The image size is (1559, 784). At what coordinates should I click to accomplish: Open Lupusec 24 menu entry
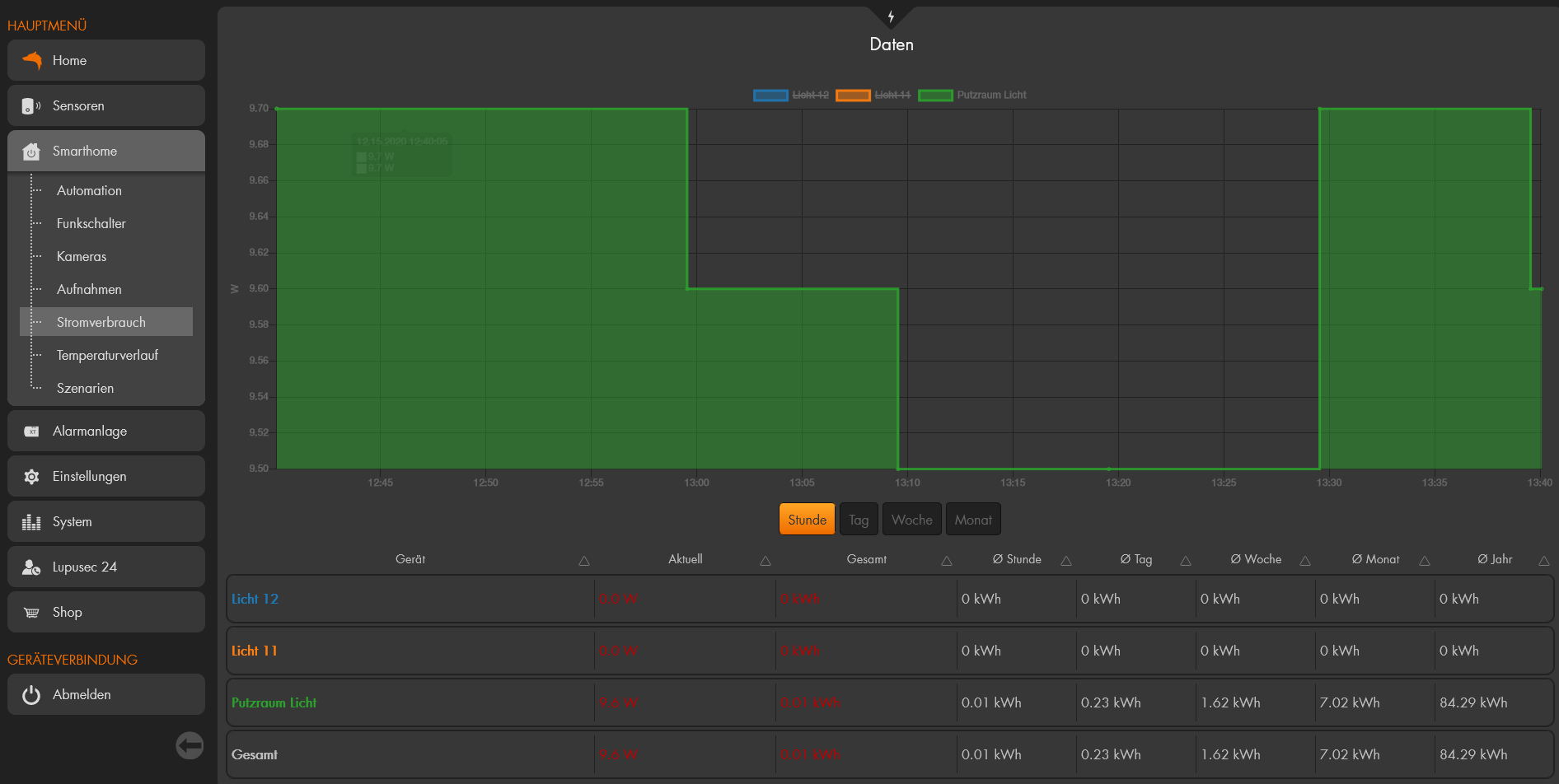coord(106,567)
